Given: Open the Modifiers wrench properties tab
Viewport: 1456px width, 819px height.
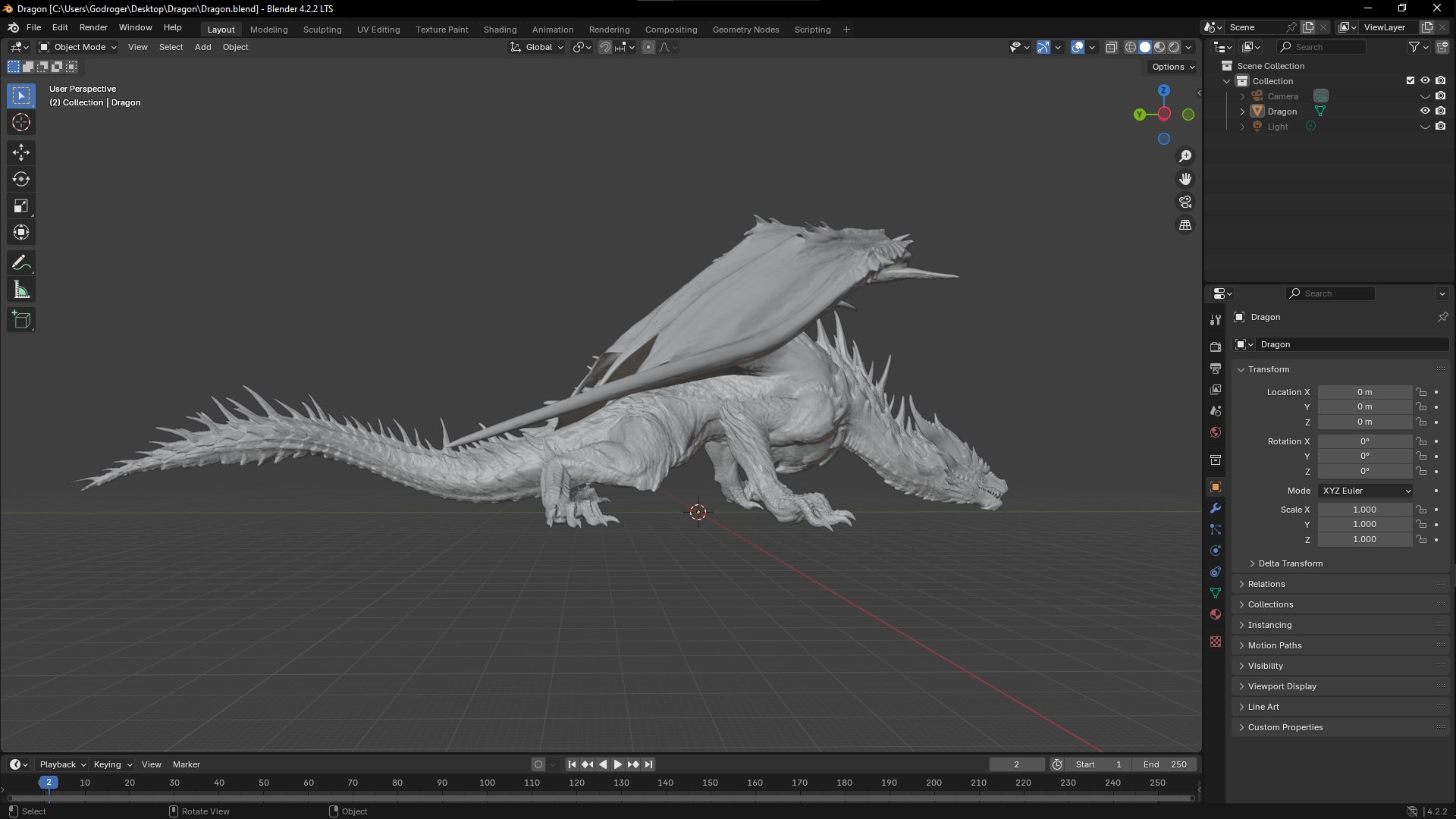Looking at the screenshot, I should click(x=1216, y=508).
